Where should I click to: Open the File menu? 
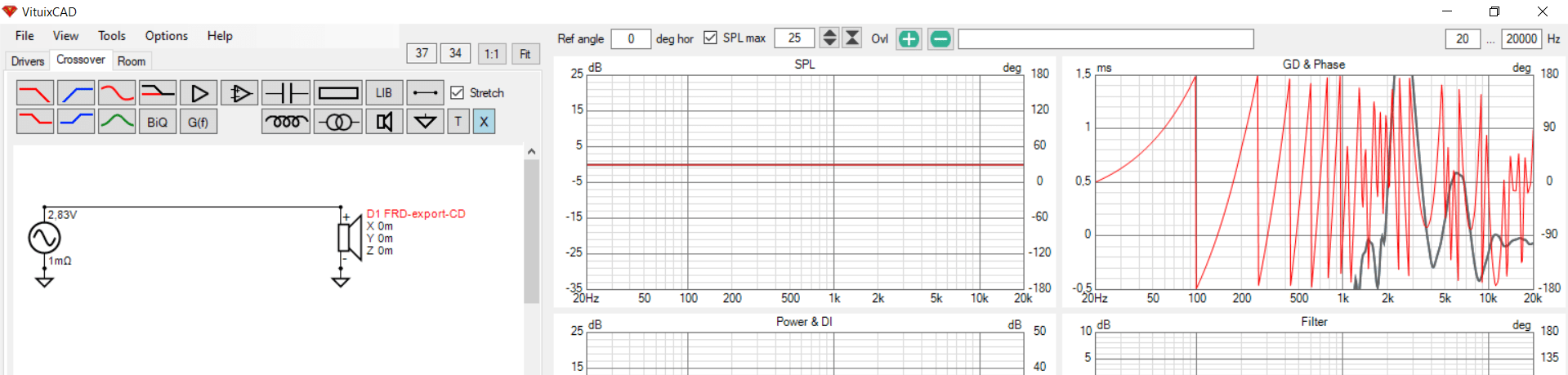(25, 36)
